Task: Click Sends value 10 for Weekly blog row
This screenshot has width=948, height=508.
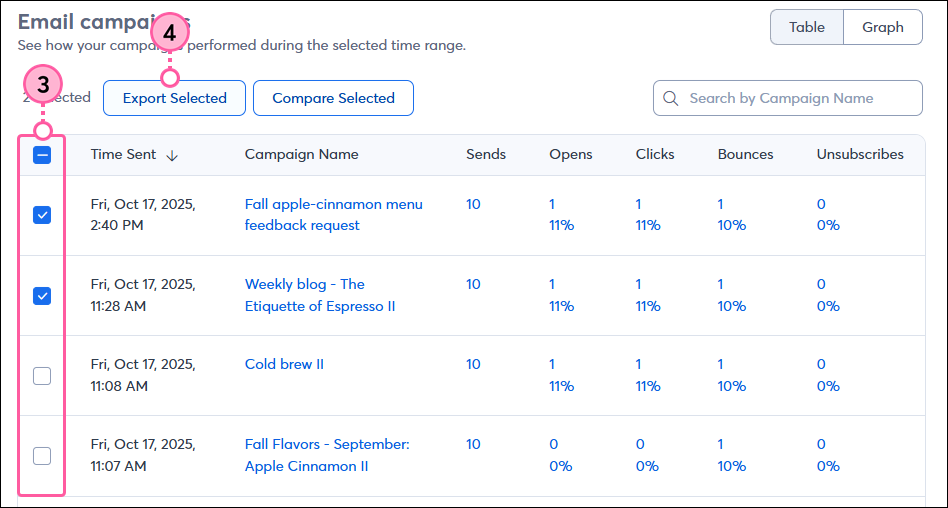Action: [473, 284]
